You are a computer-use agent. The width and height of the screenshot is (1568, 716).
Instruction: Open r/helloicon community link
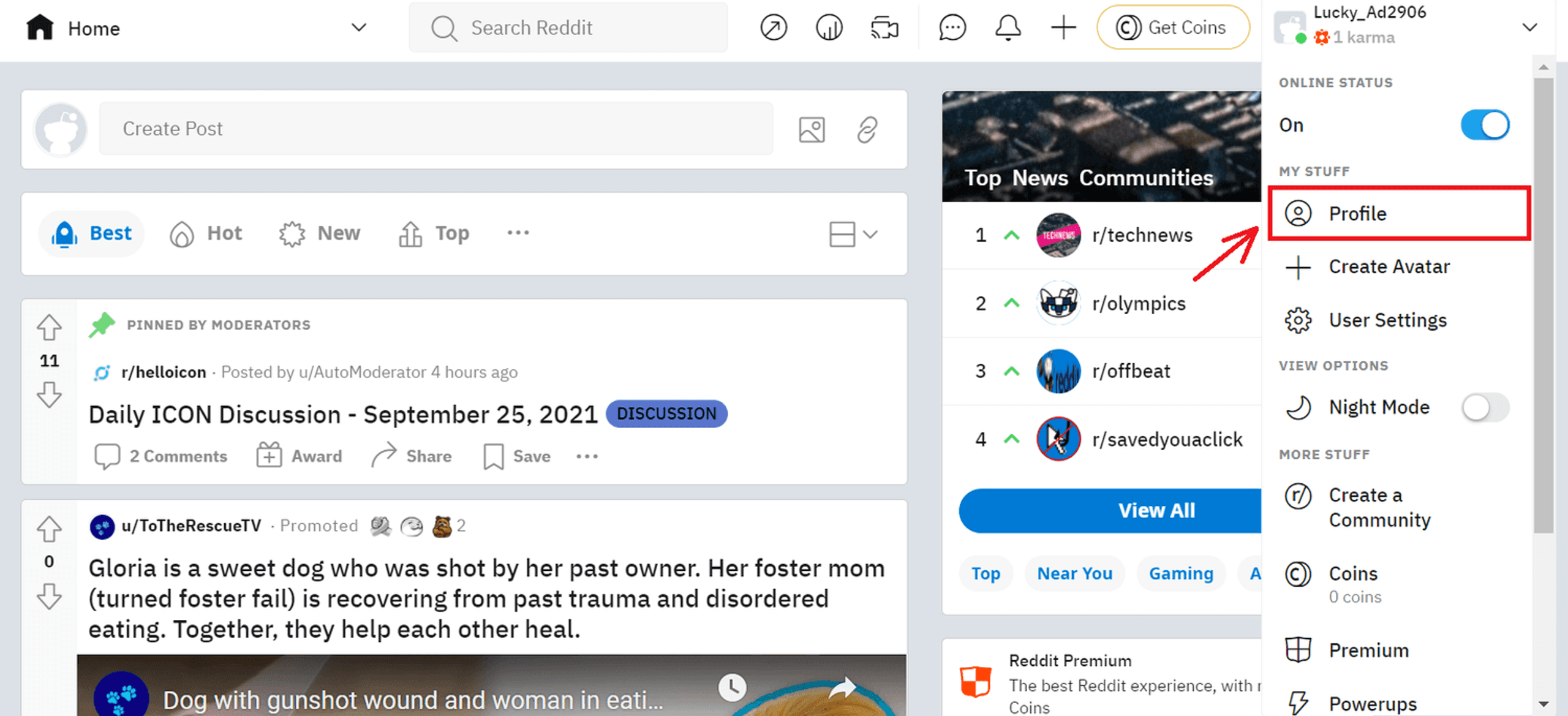[164, 372]
